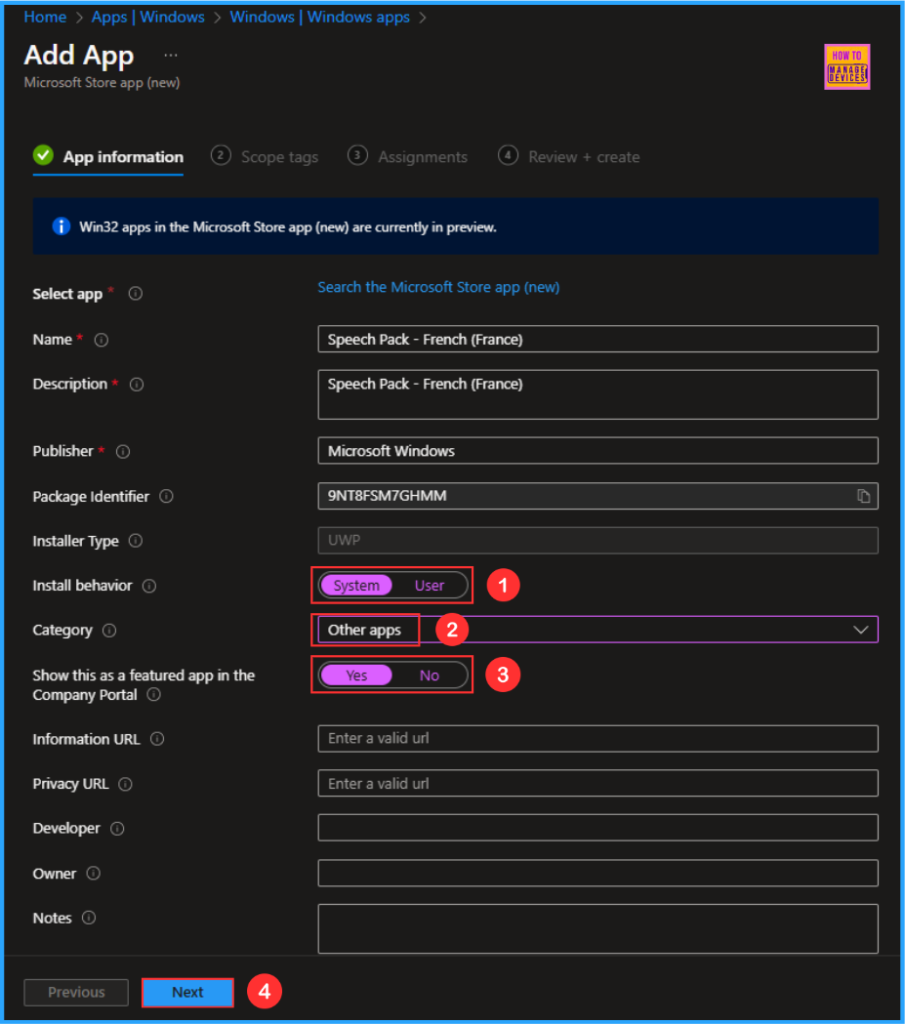Click the How To Manage Devices logo
The width and height of the screenshot is (905, 1024).
847,67
